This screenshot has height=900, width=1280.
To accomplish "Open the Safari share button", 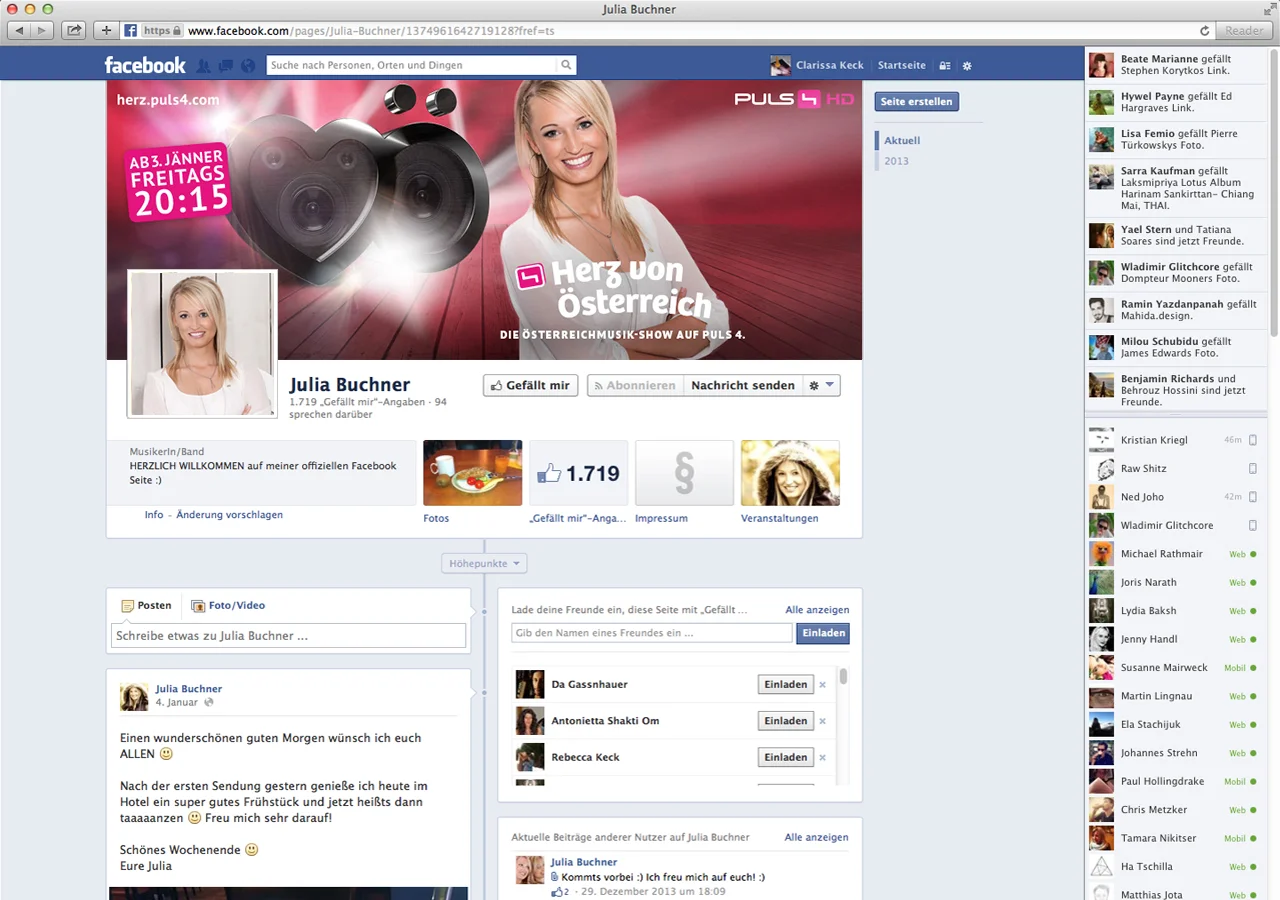I will pos(74,31).
